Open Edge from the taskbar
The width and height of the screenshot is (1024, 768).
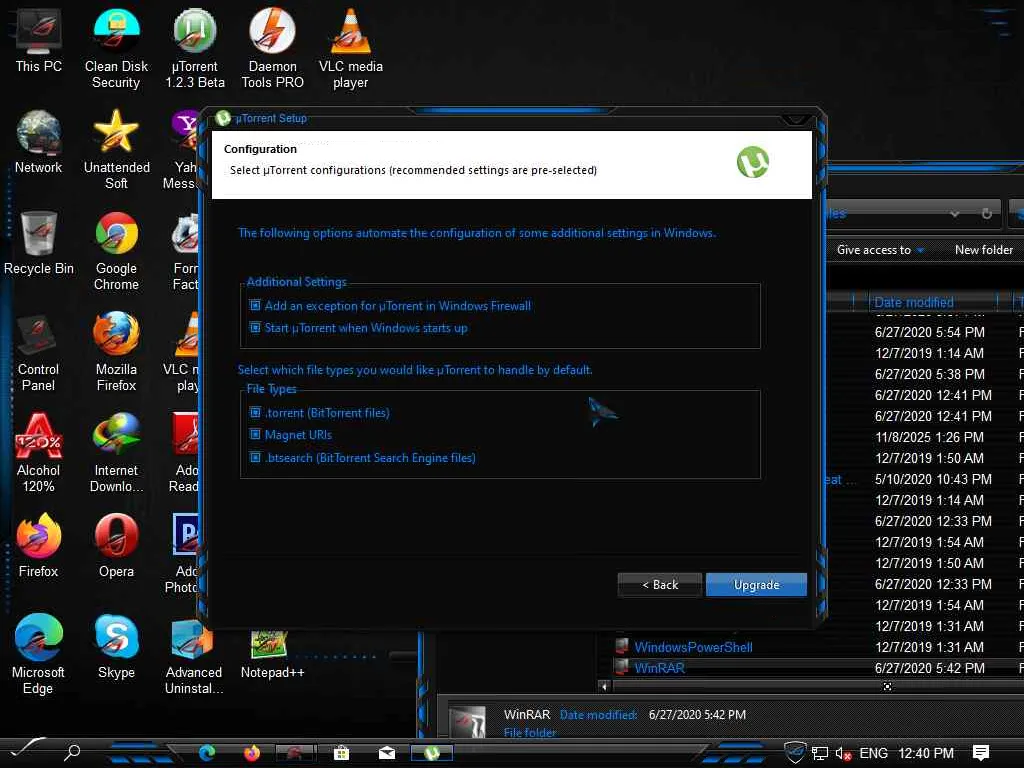208,753
